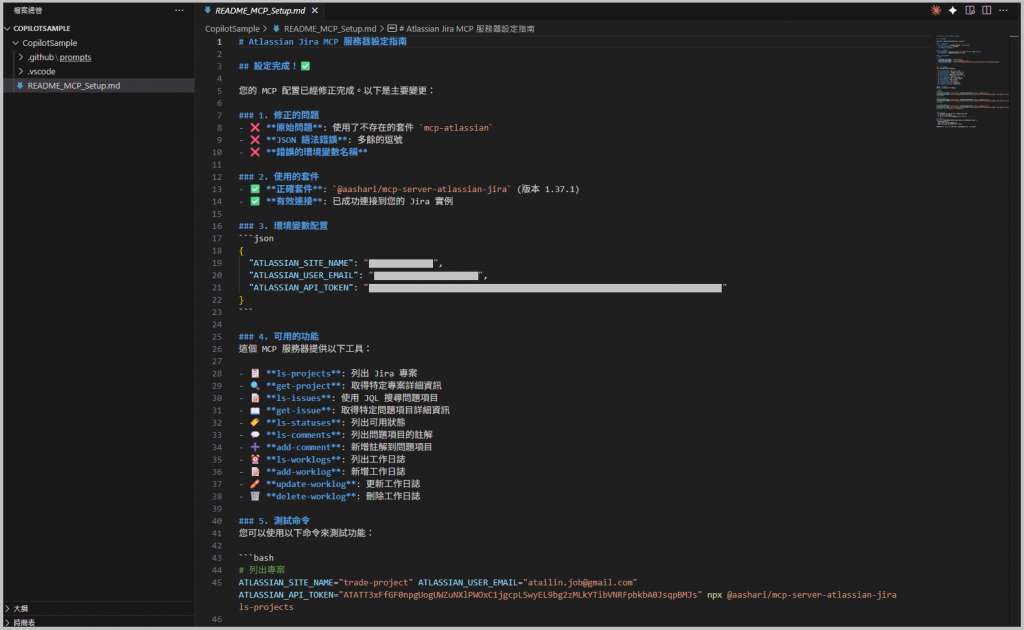Click the **ls-issues** list item text

click(298, 398)
